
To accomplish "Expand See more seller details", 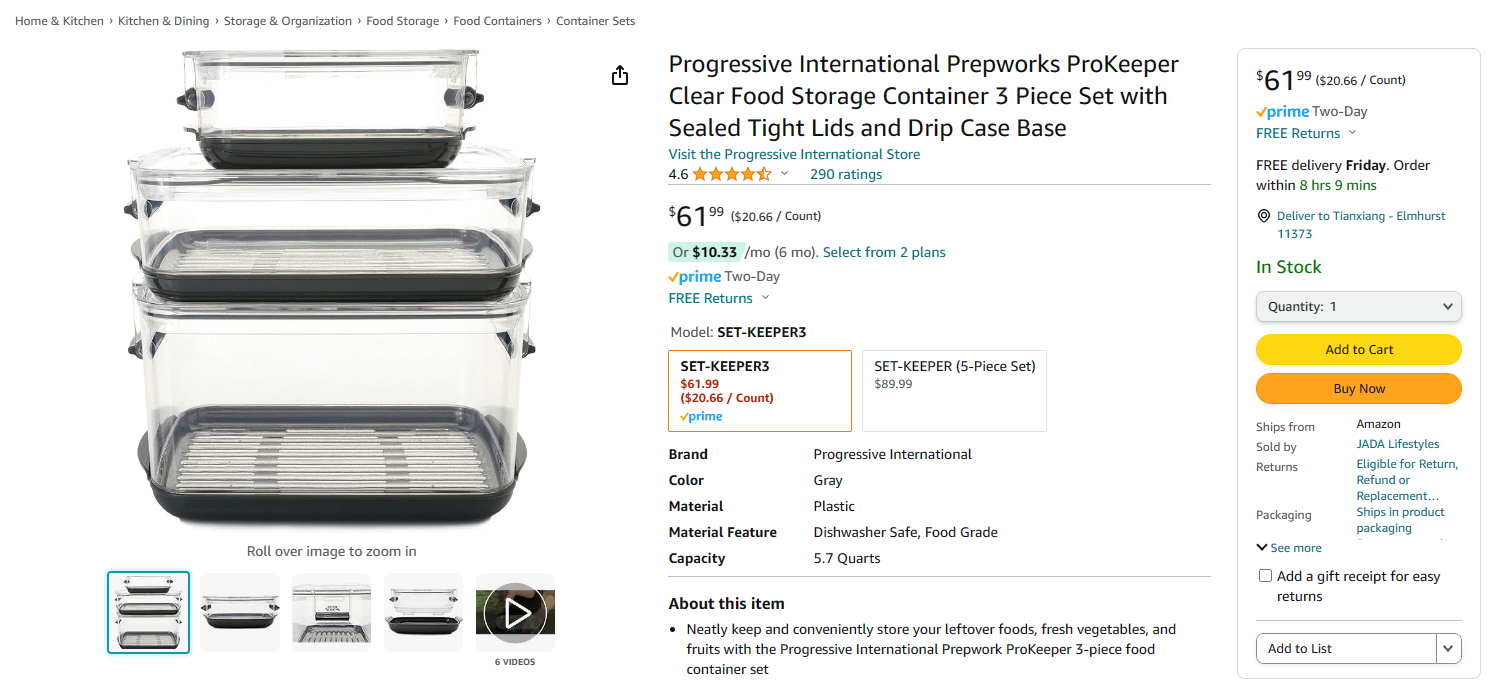I will tap(1289, 548).
